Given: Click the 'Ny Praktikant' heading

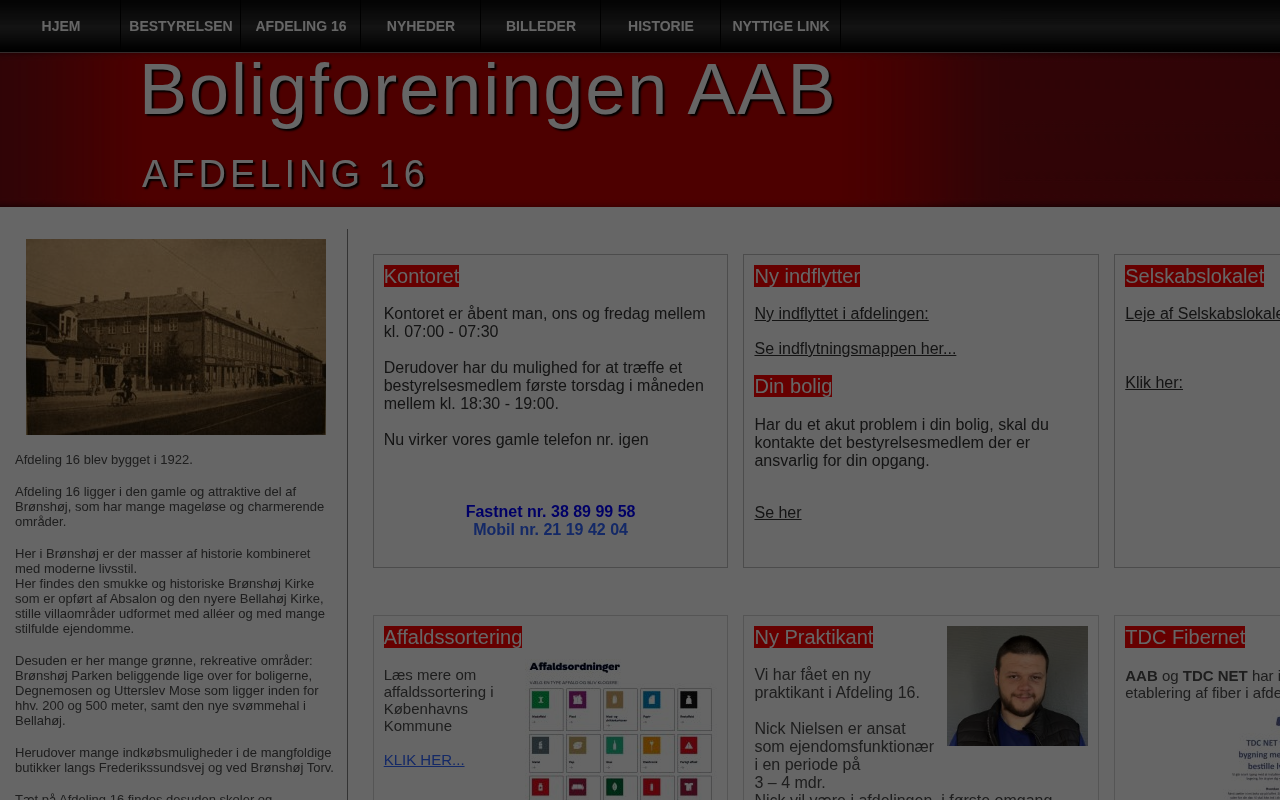Looking at the screenshot, I should click(x=813, y=637).
